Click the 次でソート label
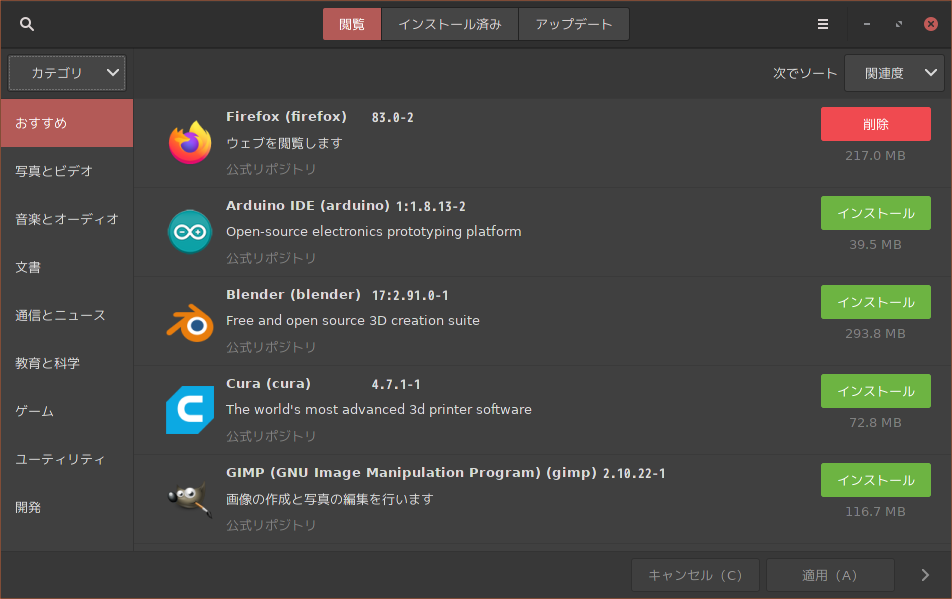952x599 pixels. [x=805, y=73]
